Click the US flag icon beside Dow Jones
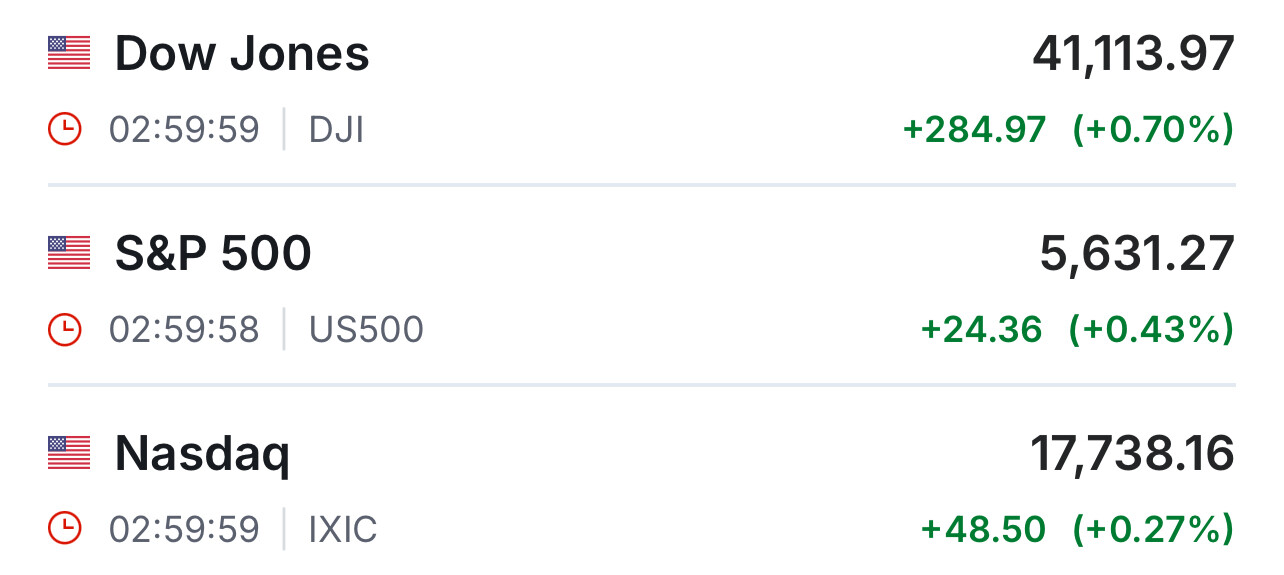 (69, 54)
